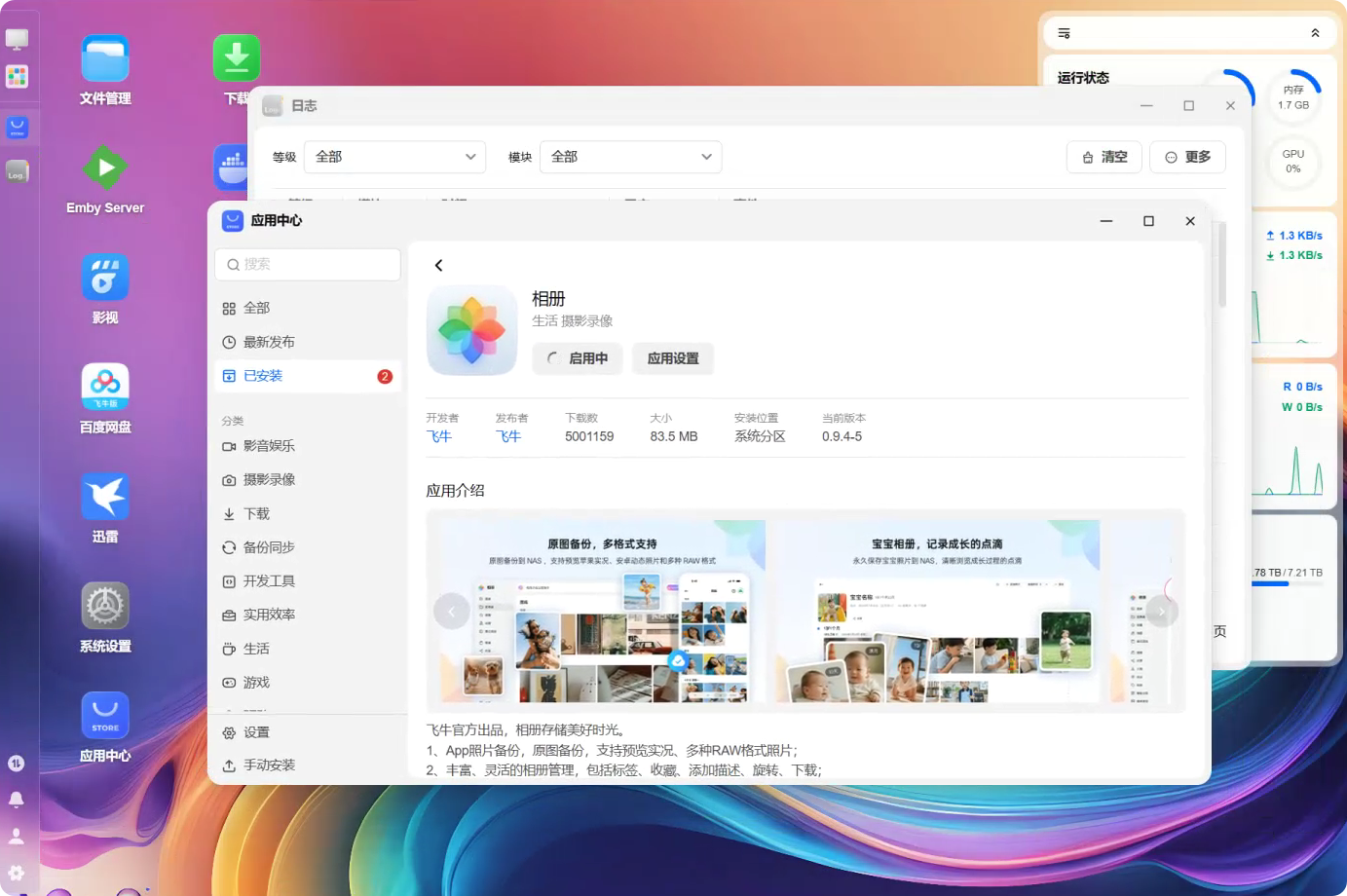Screen dimensions: 1347x896
Task: Open the 等级 dropdown in 日志 window
Action: pyautogui.click(x=395, y=157)
